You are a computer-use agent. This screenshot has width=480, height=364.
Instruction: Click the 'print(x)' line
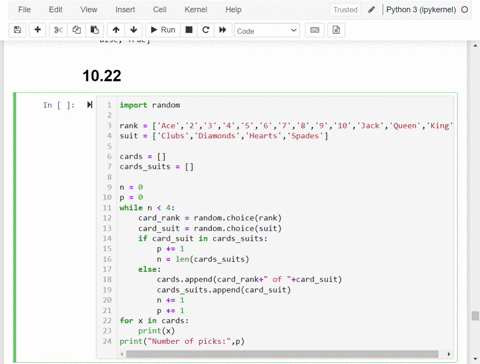[x=156, y=331]
